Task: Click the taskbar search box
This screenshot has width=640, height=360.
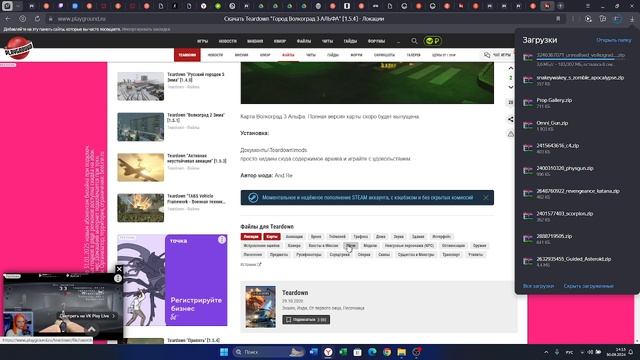Action: [268, 352]
